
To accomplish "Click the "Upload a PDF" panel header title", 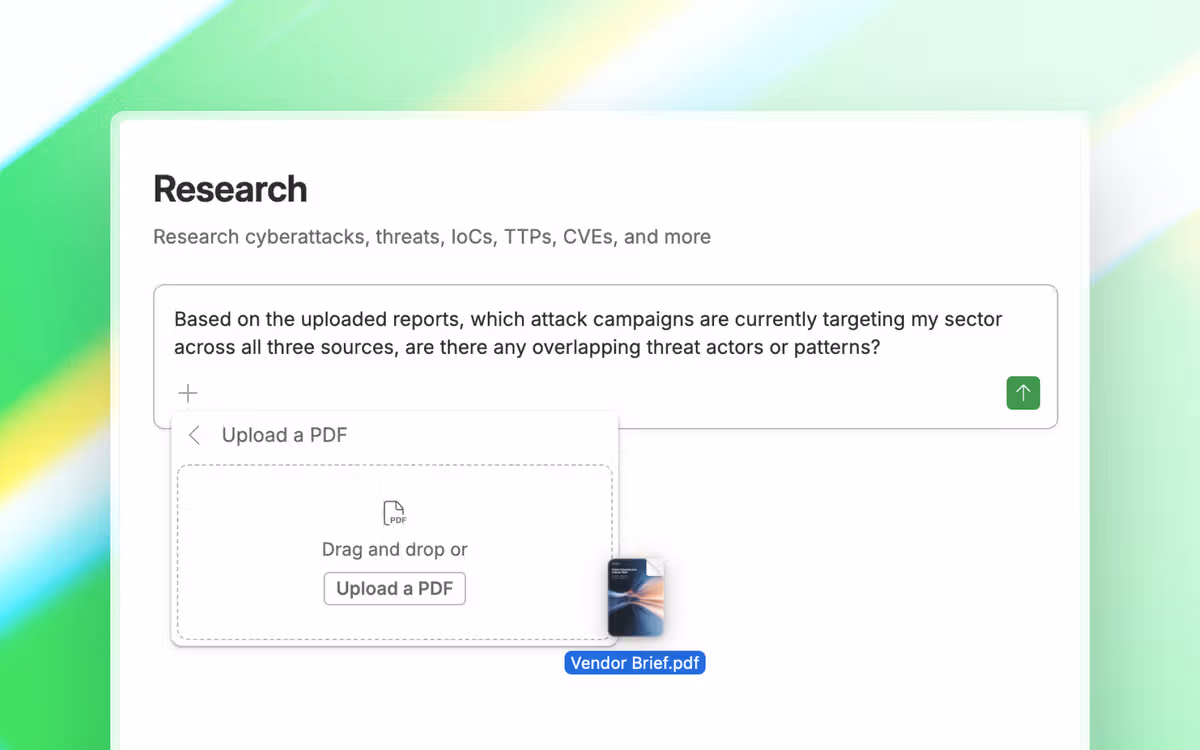I will (x=284, y=435).
